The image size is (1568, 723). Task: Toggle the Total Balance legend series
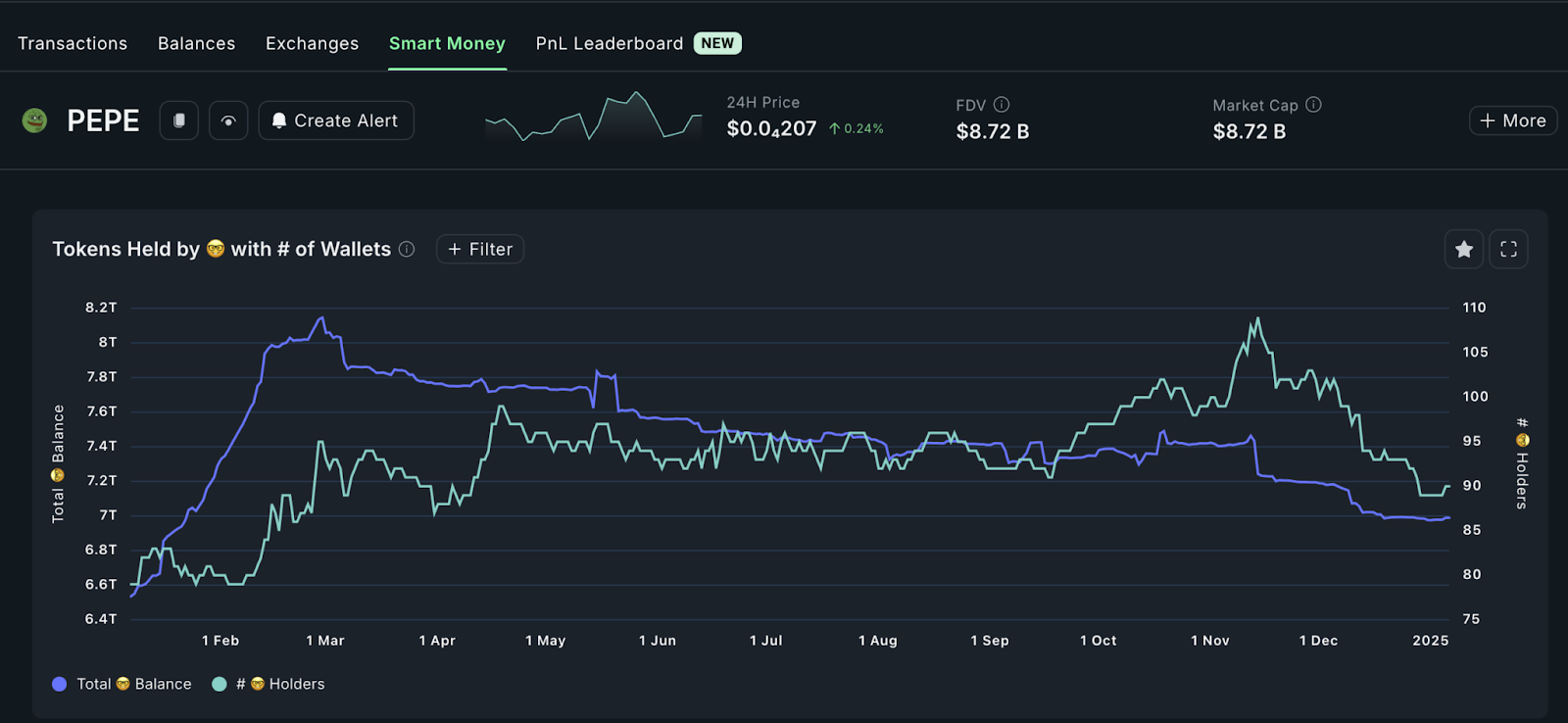pyautogui.click(x=122, y=684)
